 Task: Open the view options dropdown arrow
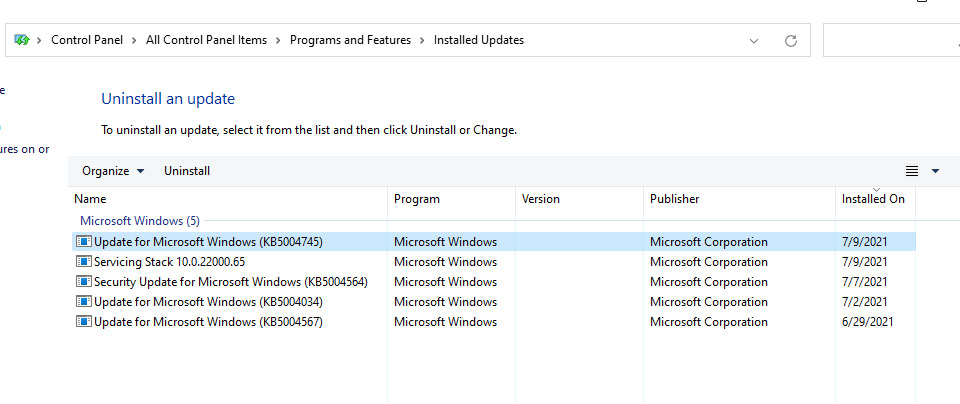click(x=935, y=171)
